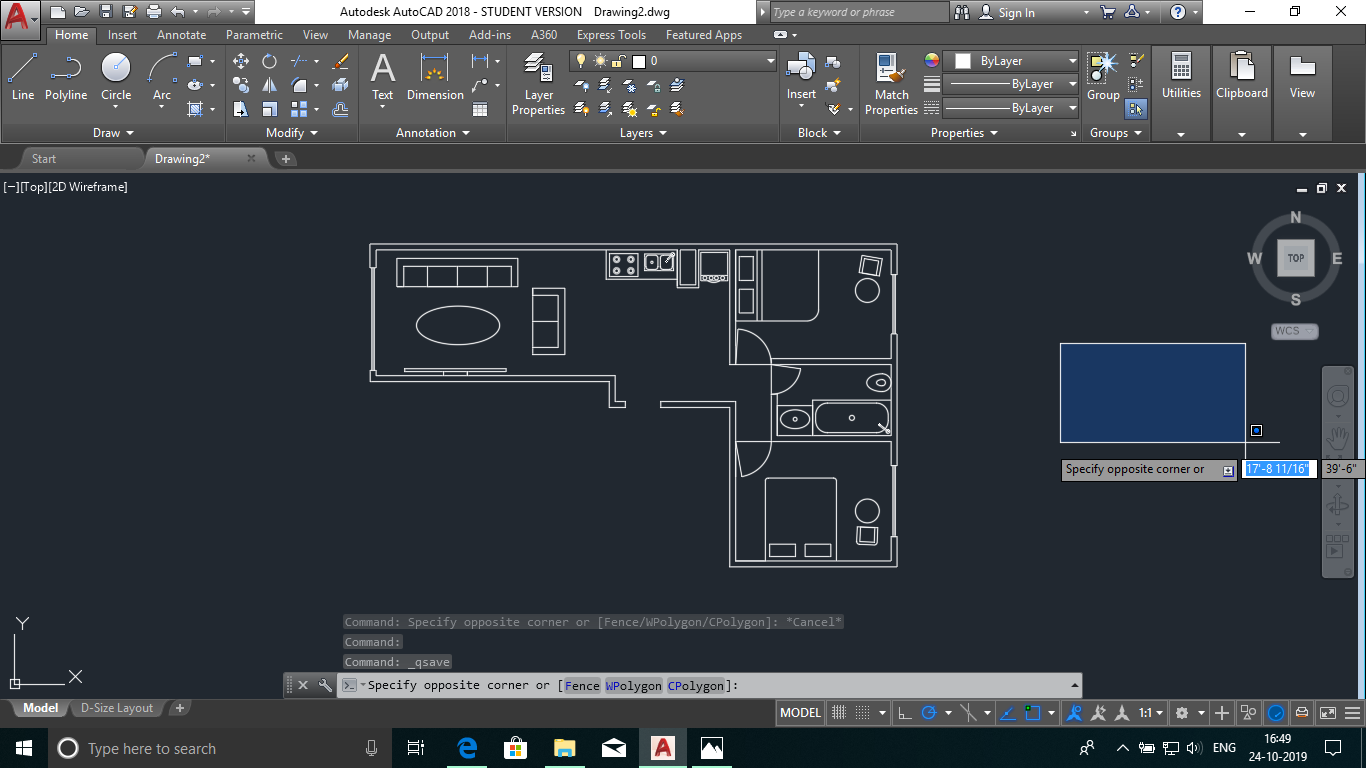The image size is (1366, 768).
Task: Expand the Modify panel dropdown
Action: tap(292, 133)
